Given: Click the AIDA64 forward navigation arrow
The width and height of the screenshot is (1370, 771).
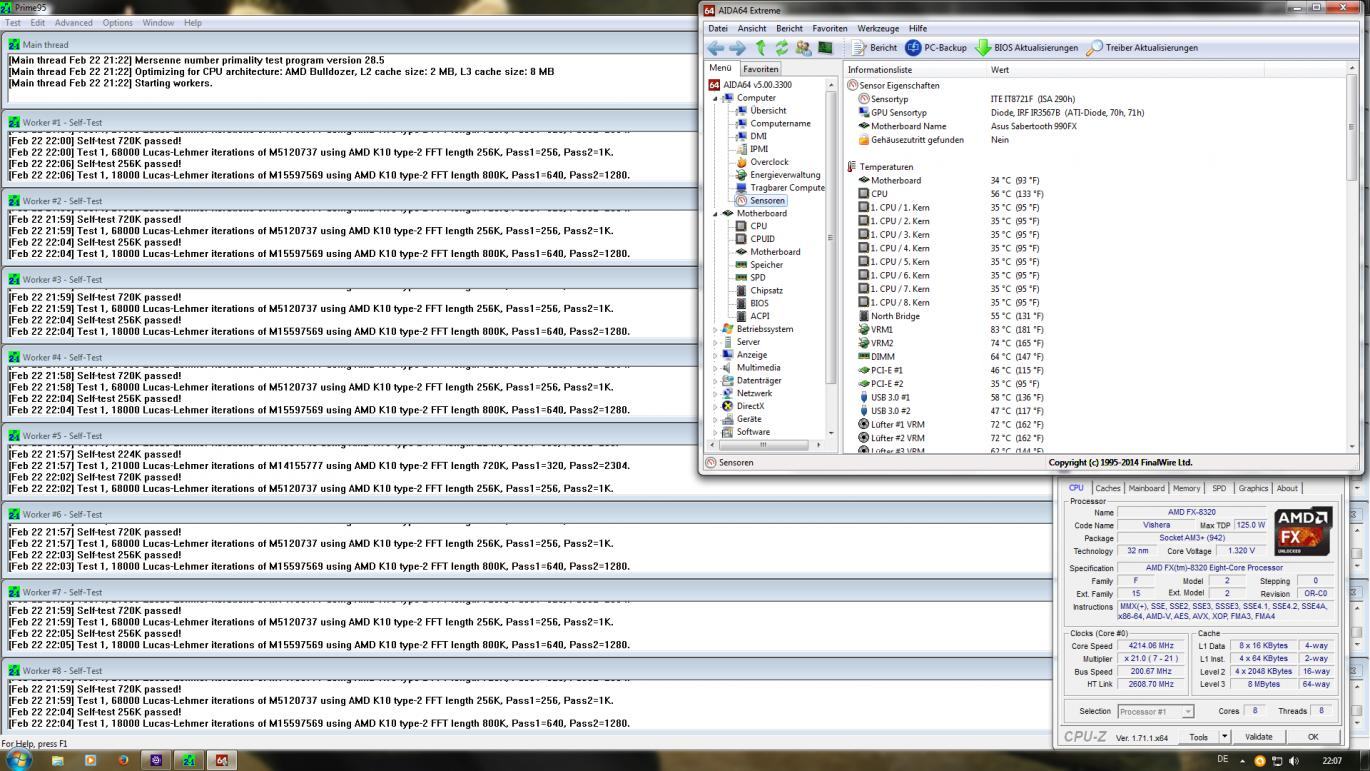Looking at the screenshot, I should [737, 48].
